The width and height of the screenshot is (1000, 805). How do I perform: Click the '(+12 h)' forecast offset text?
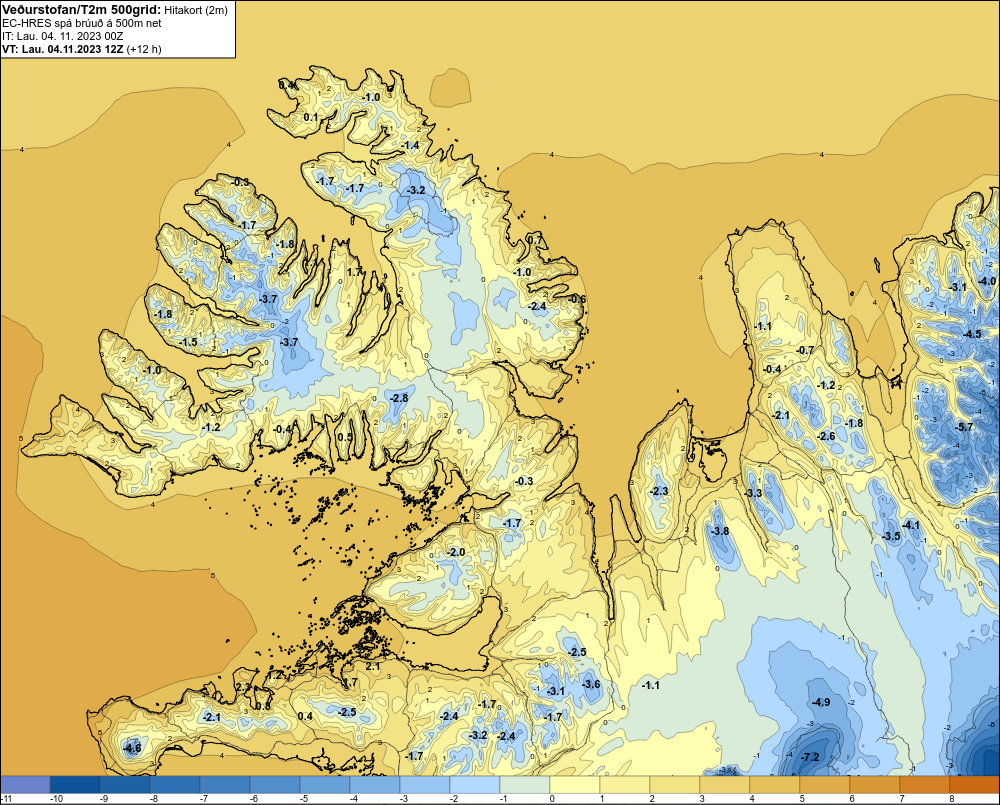144,49
